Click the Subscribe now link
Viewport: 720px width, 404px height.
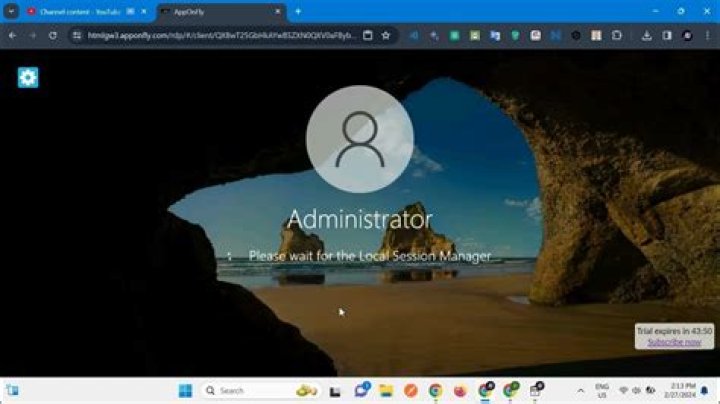pos(673,342)
